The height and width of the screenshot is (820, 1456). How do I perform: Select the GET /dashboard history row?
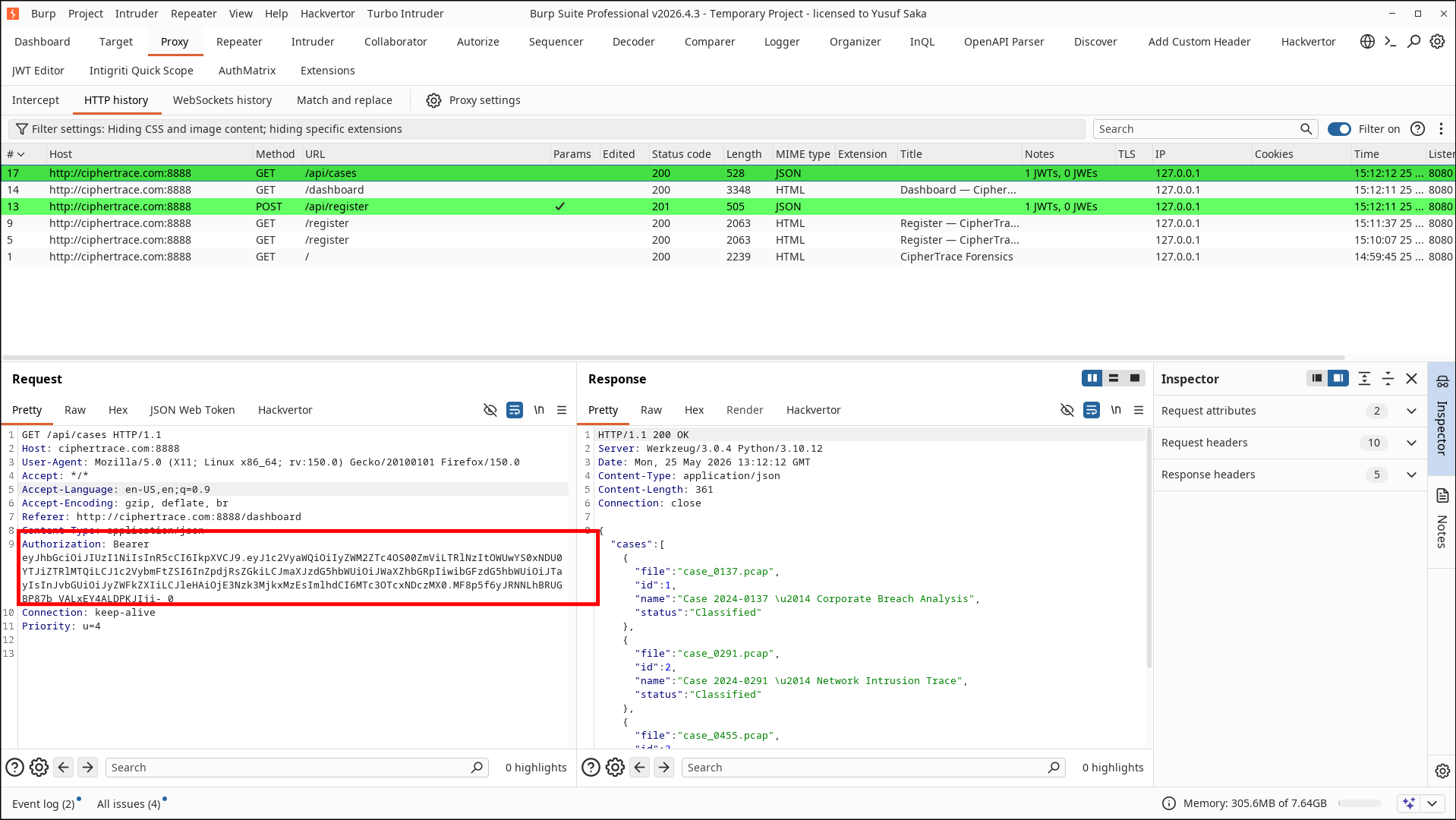tap(727, 190)
